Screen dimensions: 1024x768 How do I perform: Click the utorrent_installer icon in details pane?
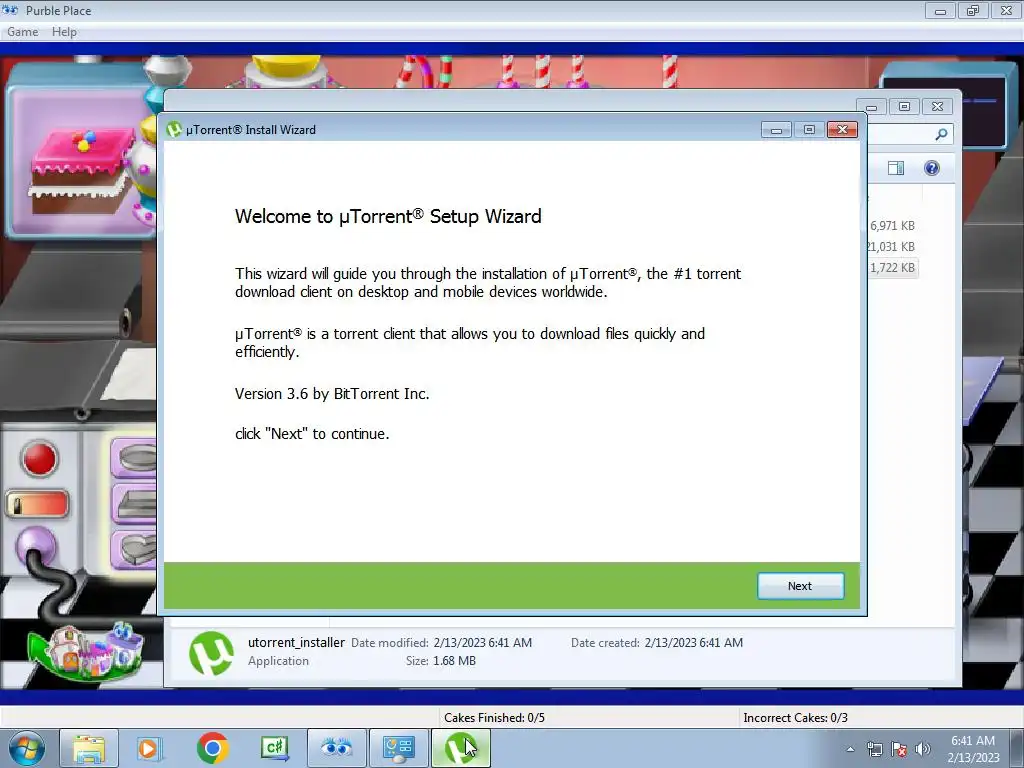click(211, 653)
